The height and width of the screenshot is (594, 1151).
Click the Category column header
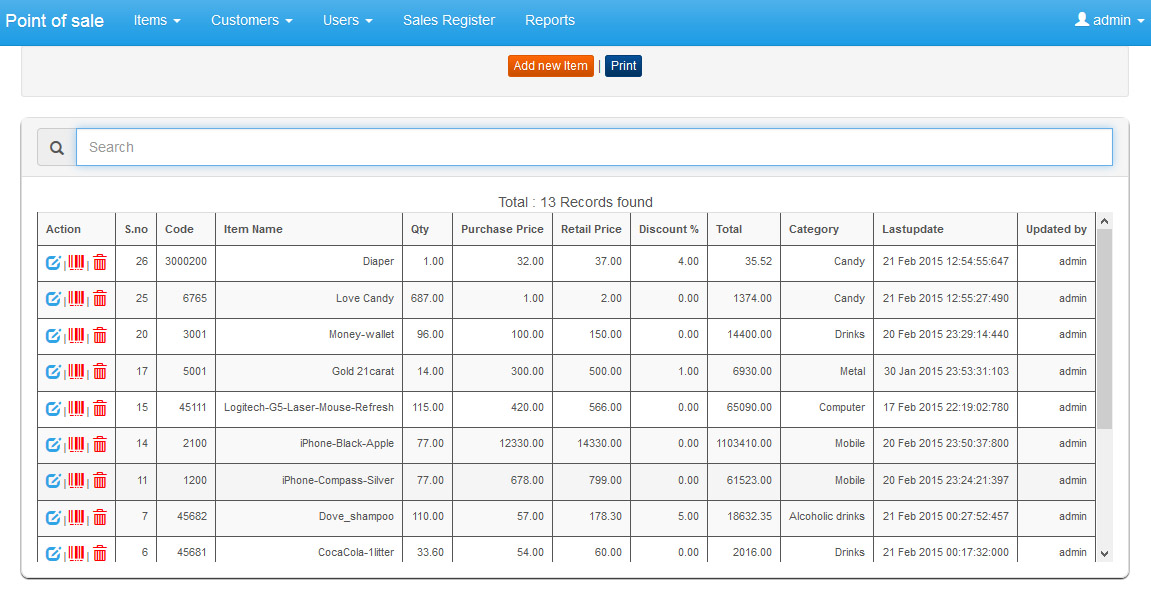tap(813, 229)
